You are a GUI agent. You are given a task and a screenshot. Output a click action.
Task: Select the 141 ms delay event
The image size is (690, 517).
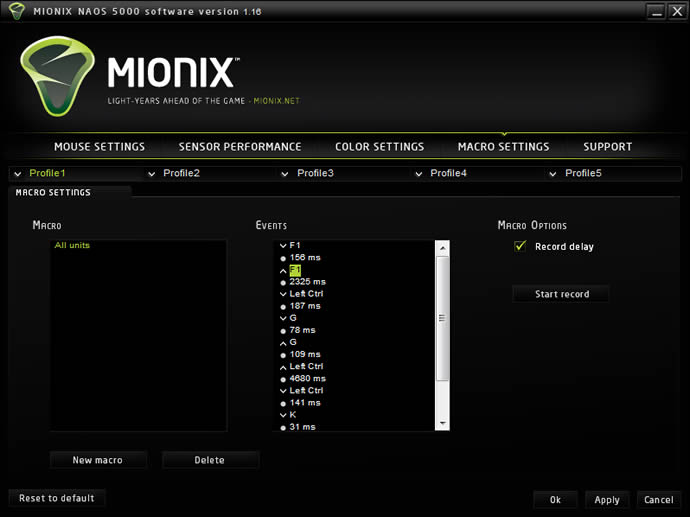(x=305, y=403)
